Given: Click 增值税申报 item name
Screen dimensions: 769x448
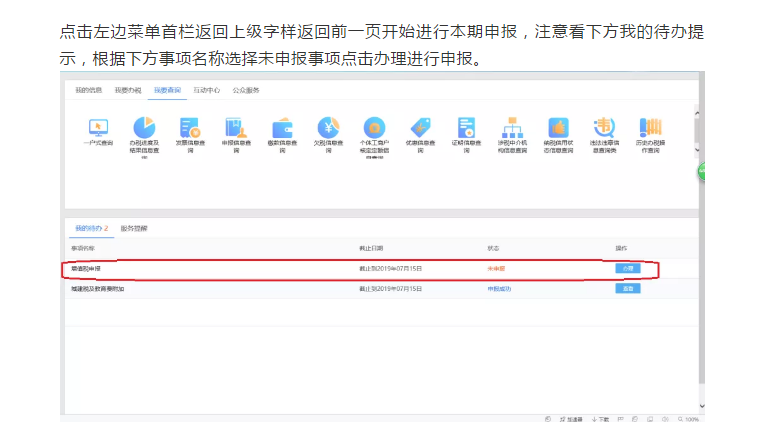Looking at the screenshot, I should (86, 269).
